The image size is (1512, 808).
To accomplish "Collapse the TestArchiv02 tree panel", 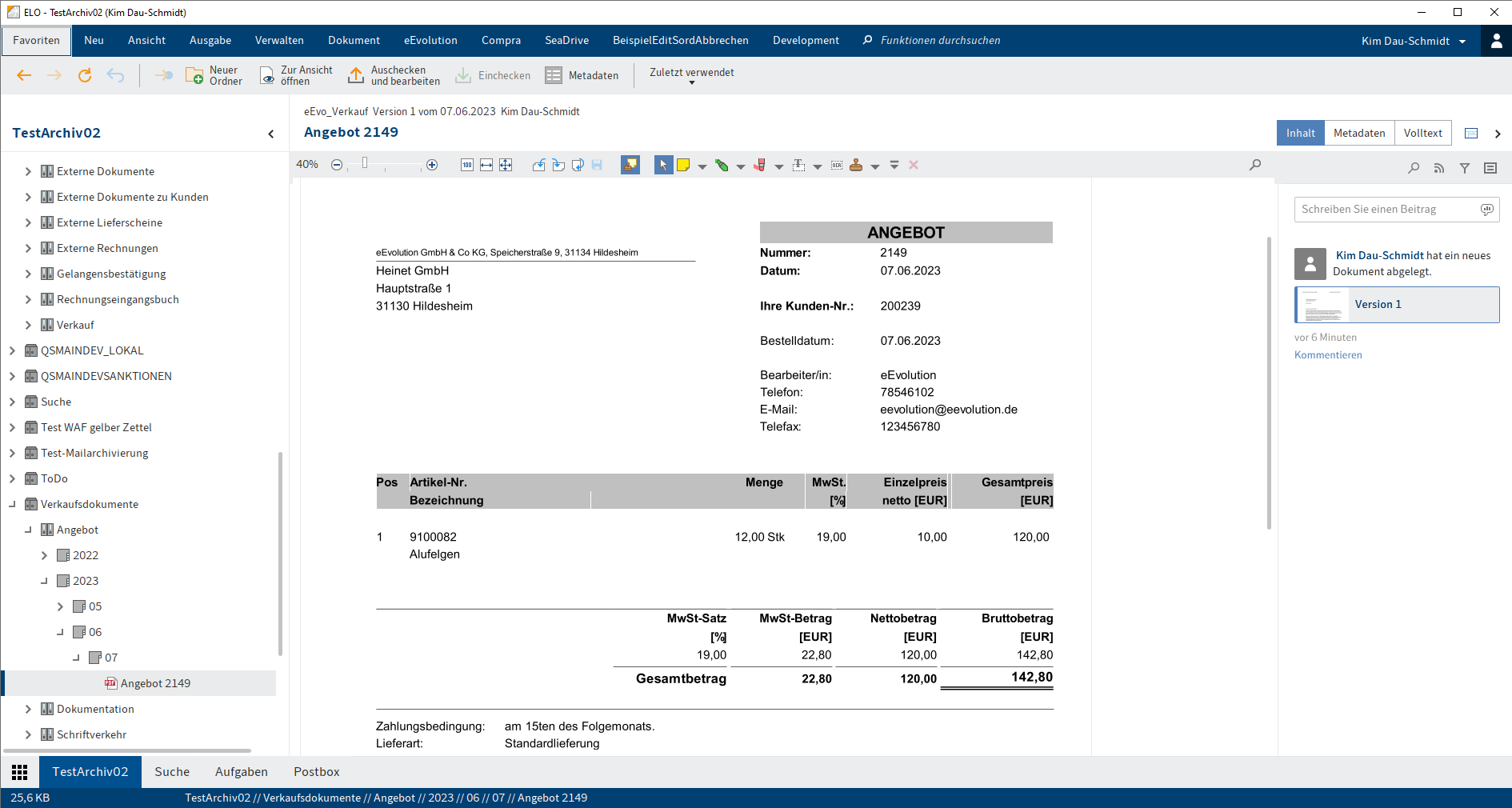I will pos(271,134).
